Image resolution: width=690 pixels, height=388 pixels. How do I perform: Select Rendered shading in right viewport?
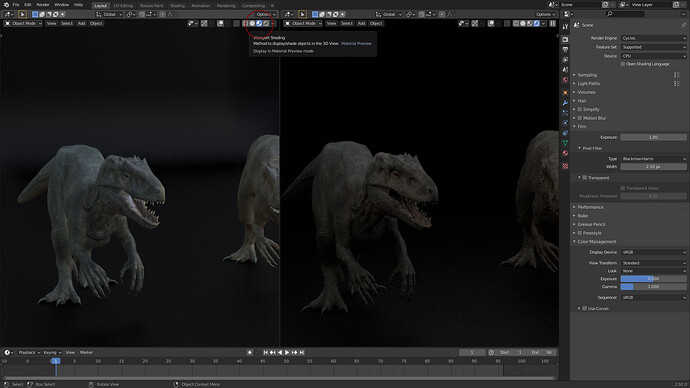pos(537,23)
